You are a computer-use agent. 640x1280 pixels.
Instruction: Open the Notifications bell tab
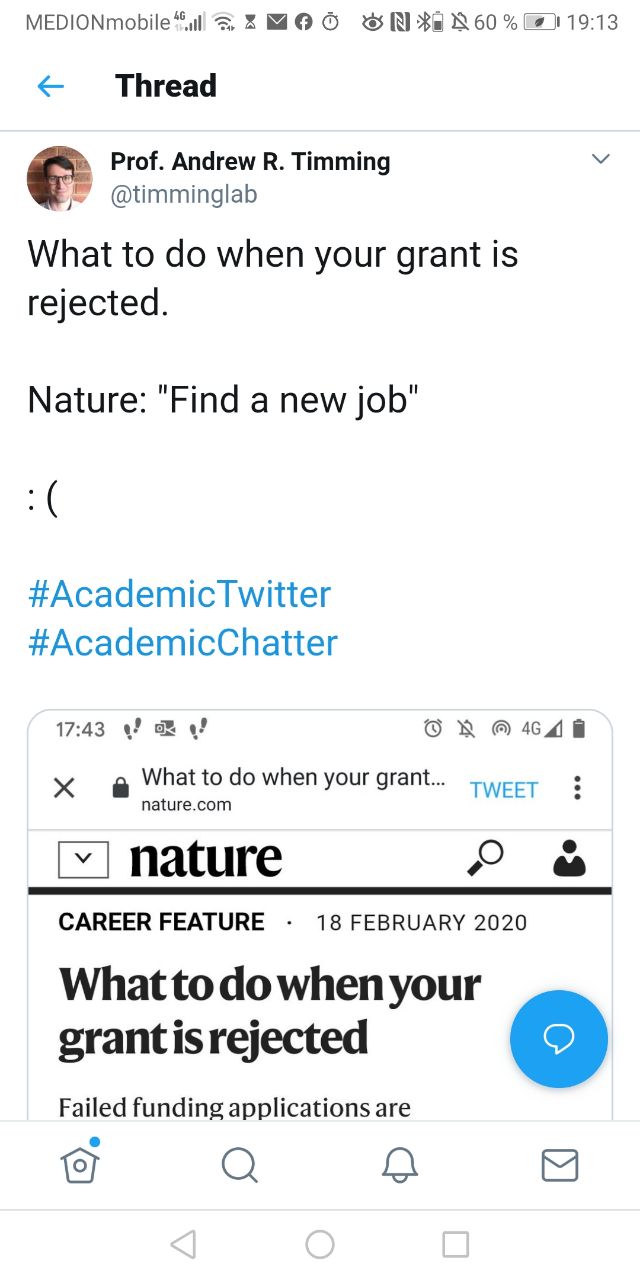coord(400,1164)
